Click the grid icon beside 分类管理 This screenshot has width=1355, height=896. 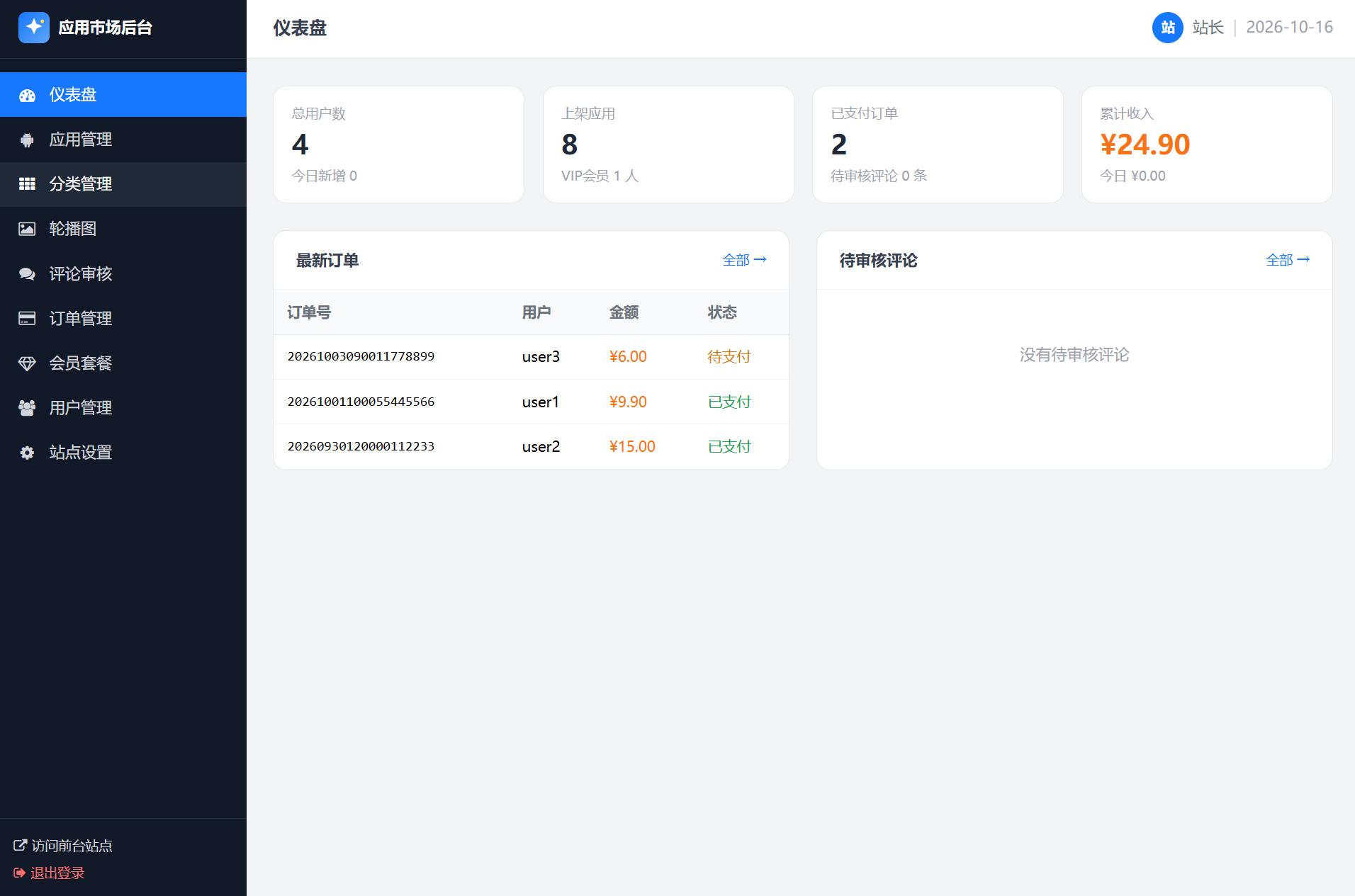tap(27, 184)
